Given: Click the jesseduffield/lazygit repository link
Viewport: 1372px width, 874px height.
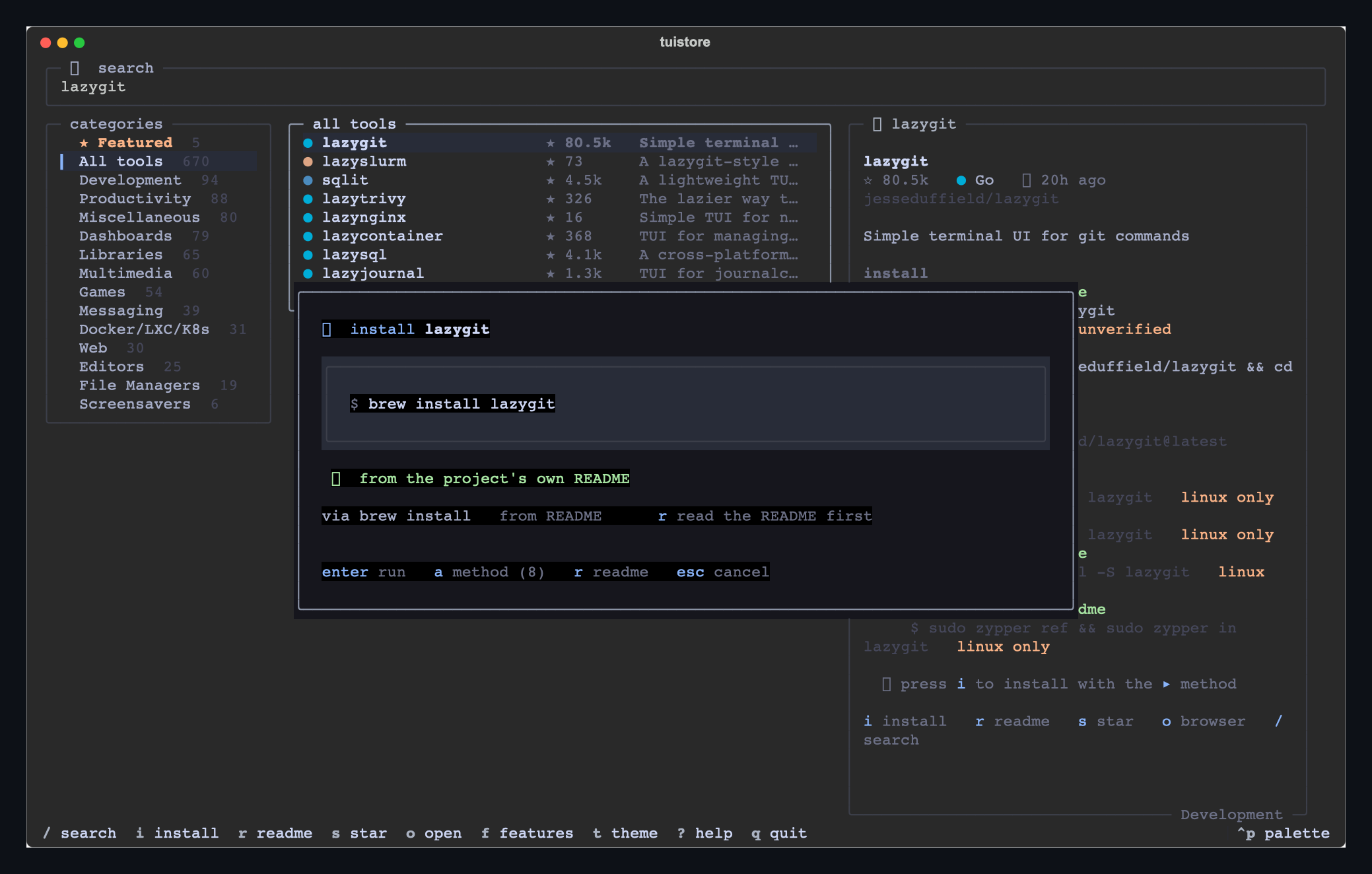Looking at the screenshot, I should point(961,199).
